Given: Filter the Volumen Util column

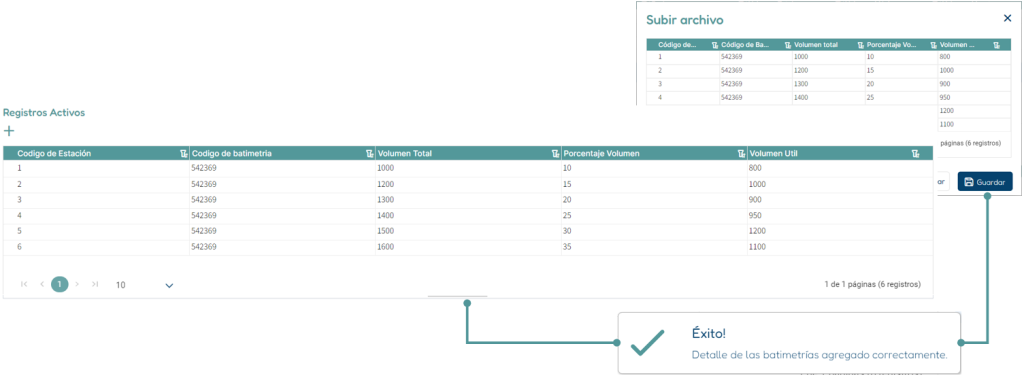Looking at the screenshot, I should tap(916, 153).
